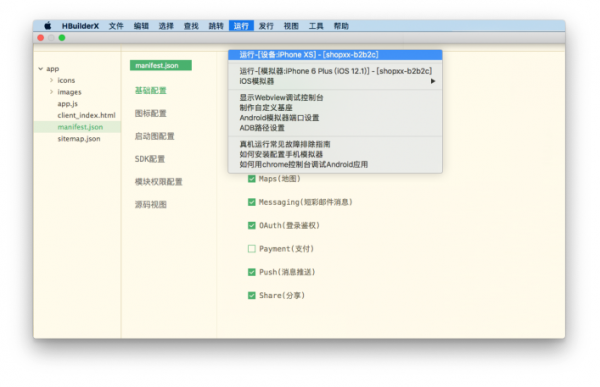Go to 基础配置 section
This screenshot has width=600, height=387.
coord(151,91)
